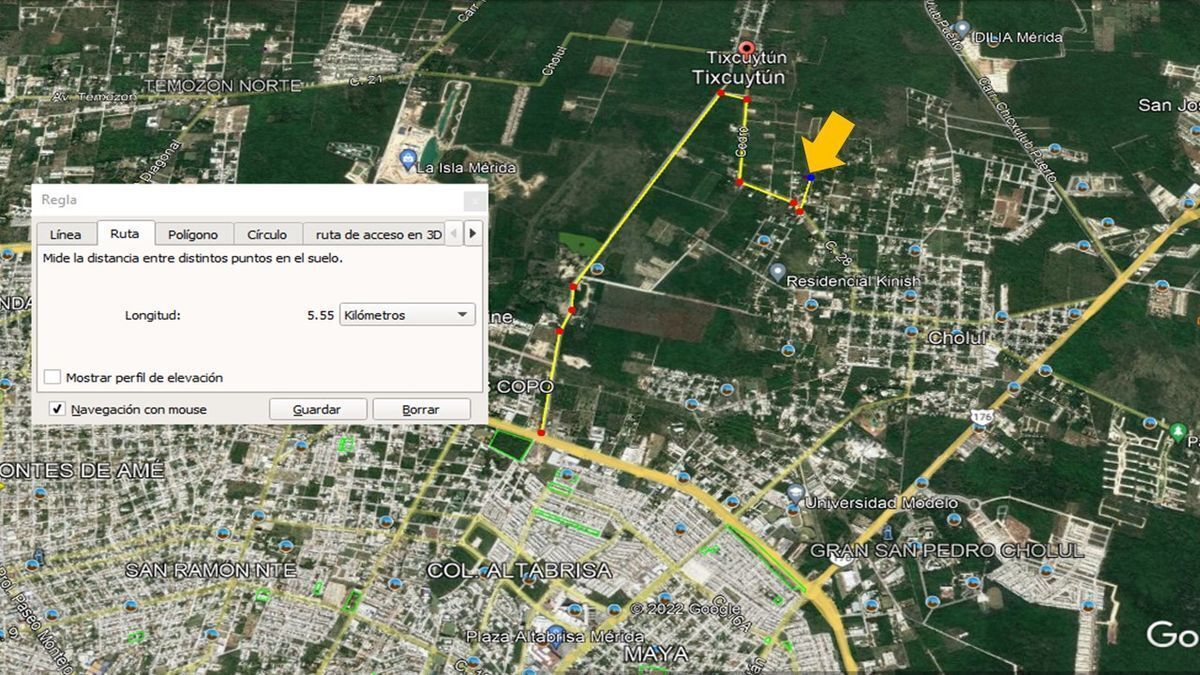Open the Círculo tab
1200x675 pixels.
tap(267, 234)
